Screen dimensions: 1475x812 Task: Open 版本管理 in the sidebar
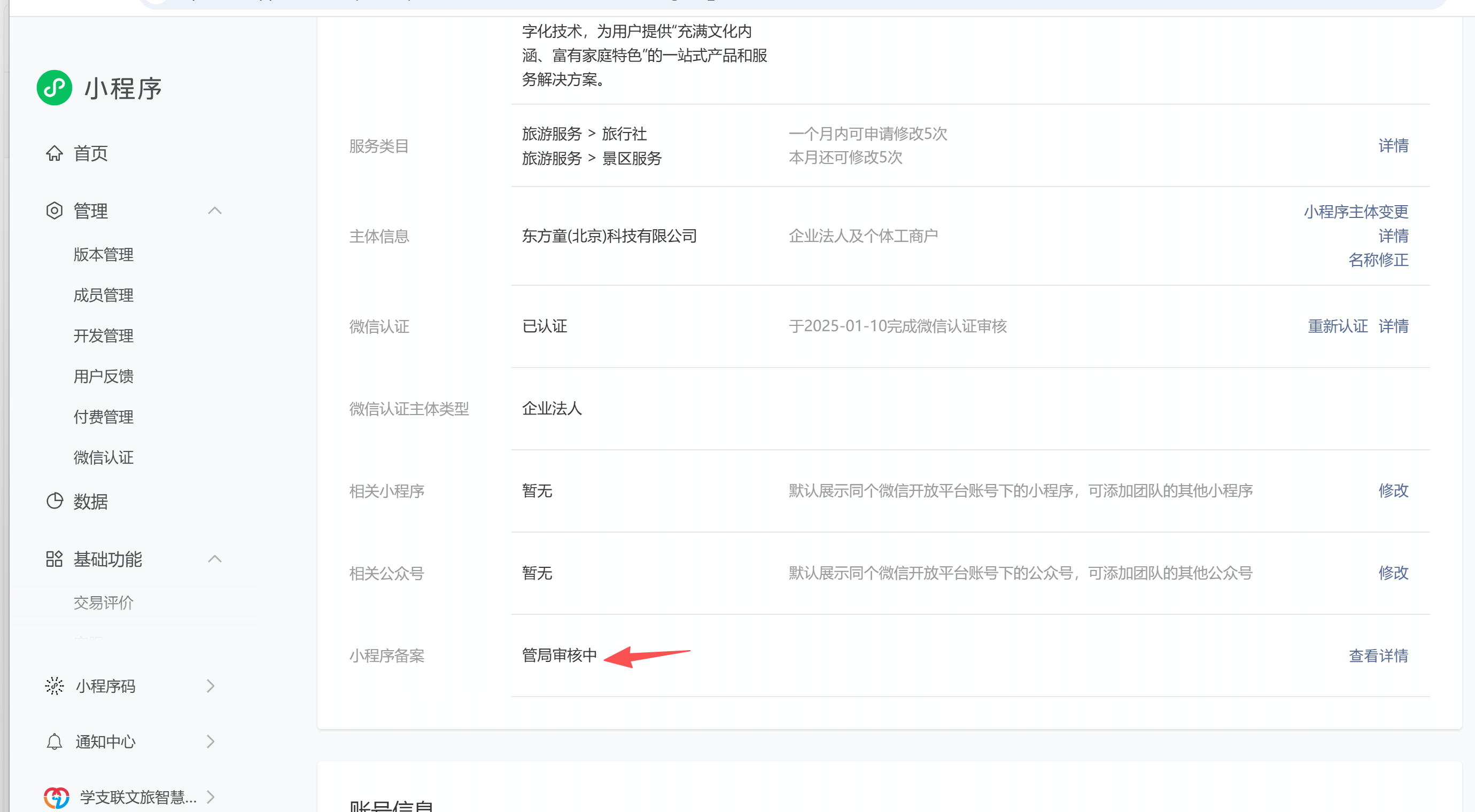tap(104, 255)
